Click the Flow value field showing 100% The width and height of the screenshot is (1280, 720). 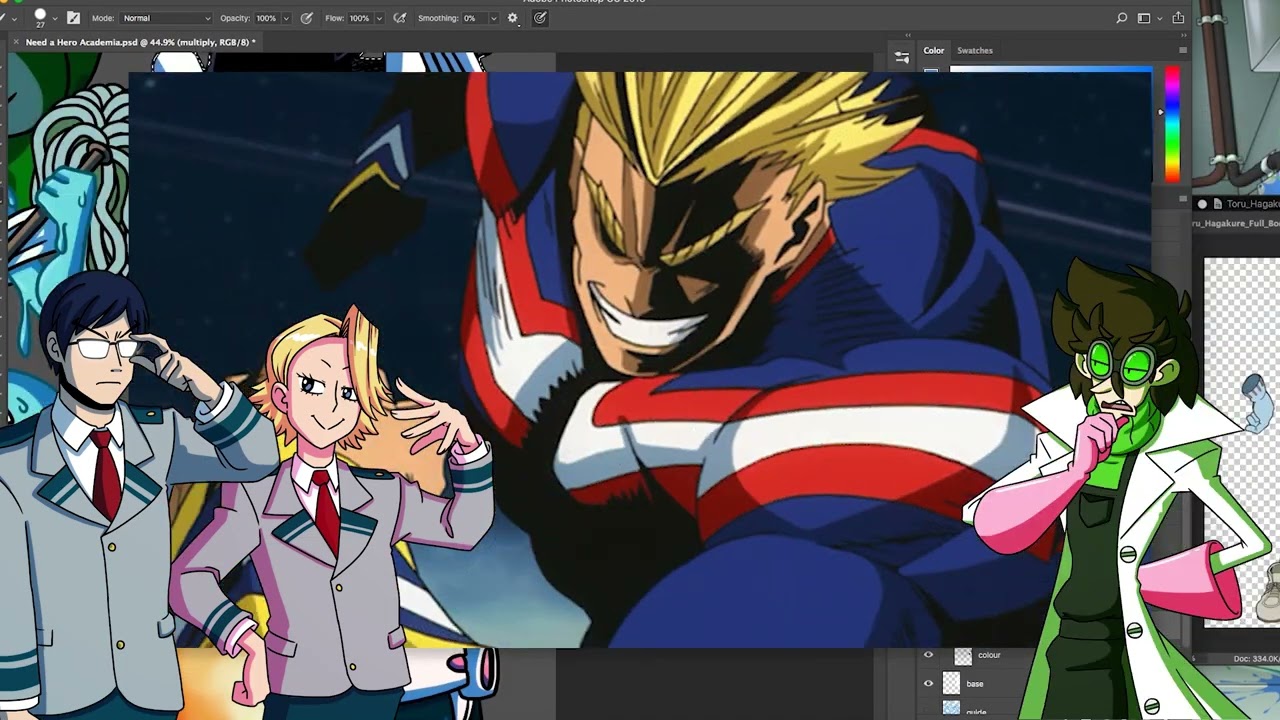[359, 18]
